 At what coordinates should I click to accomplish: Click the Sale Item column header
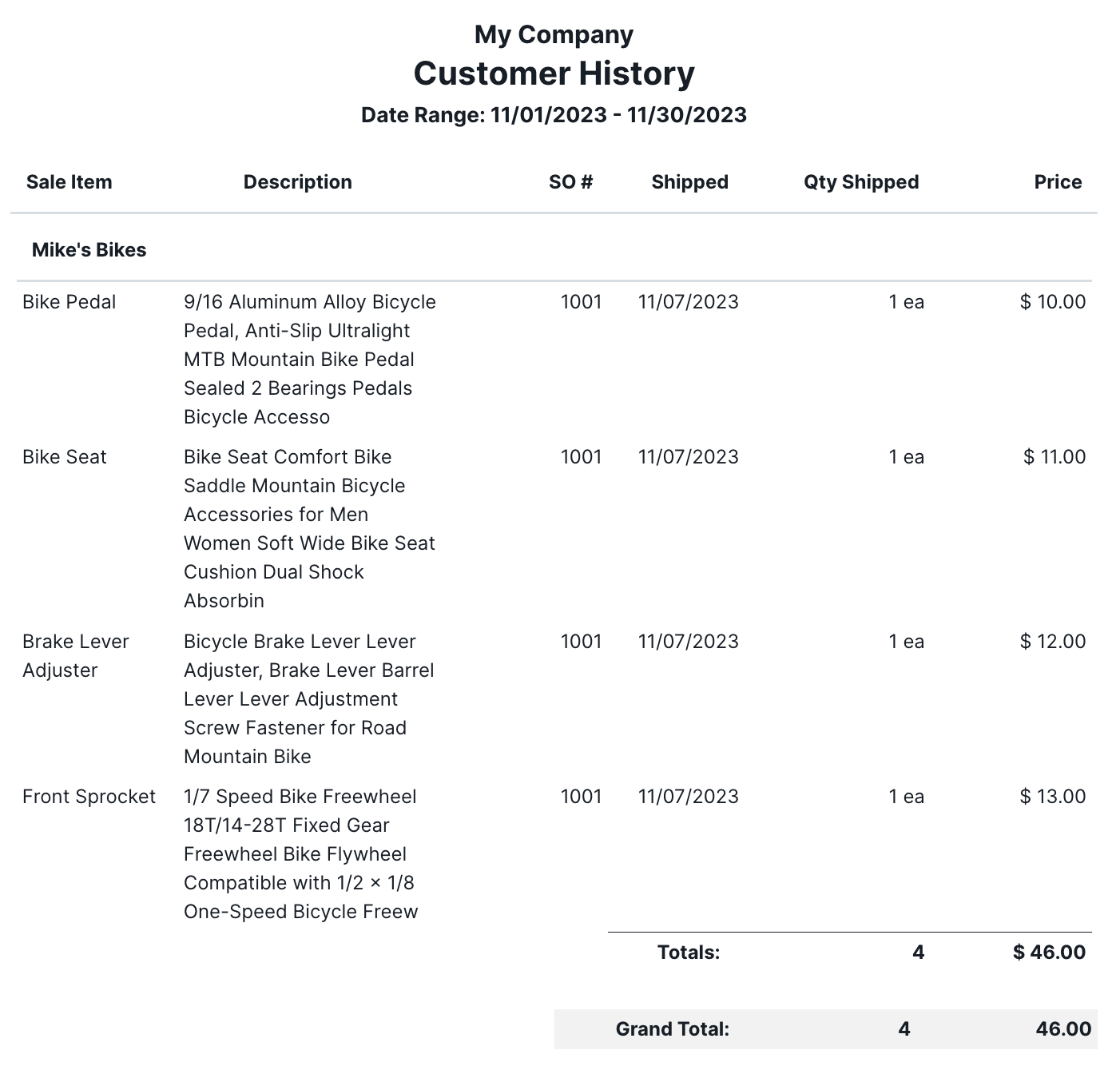(69, 182)
